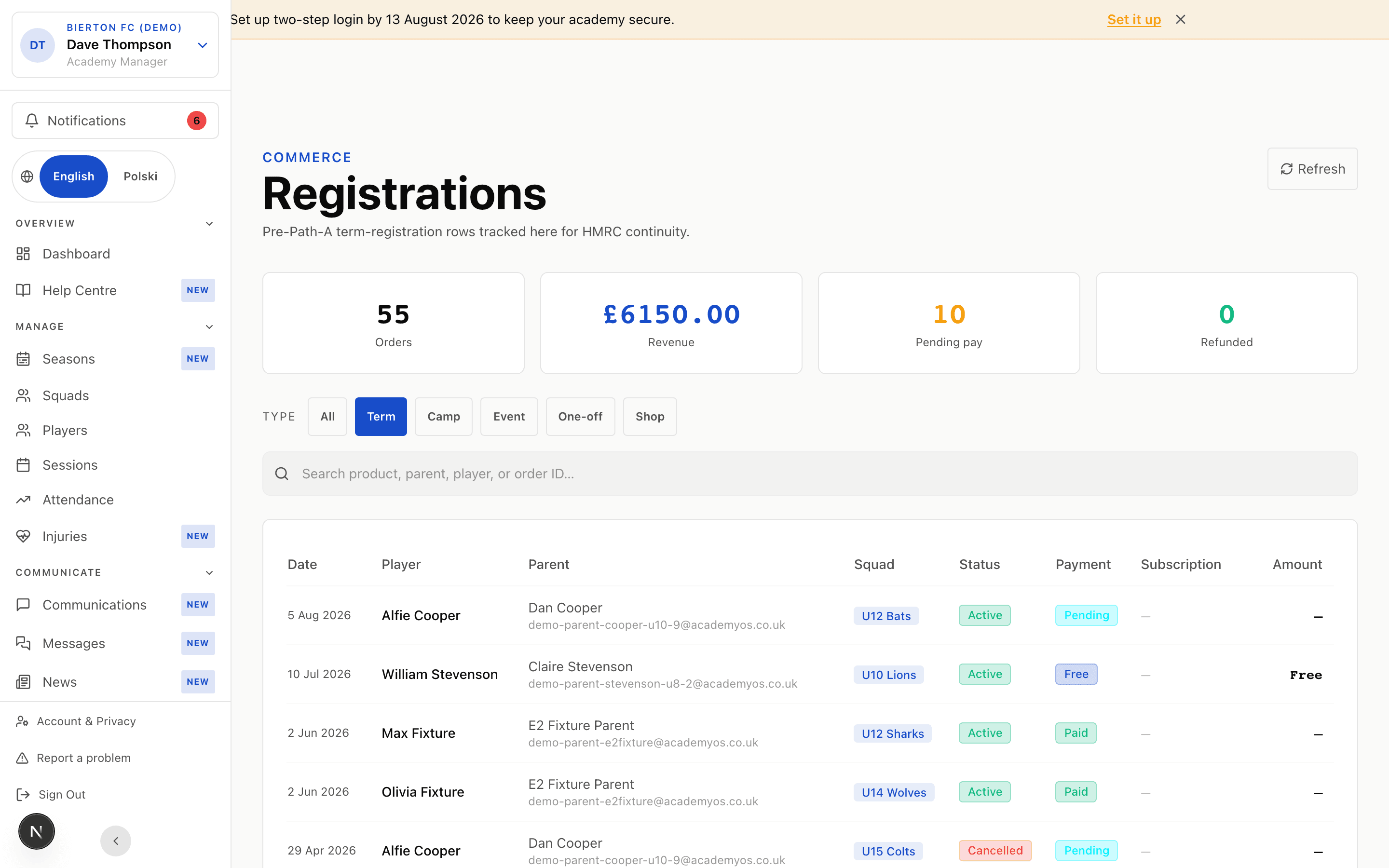Click the U10 Lions squad tag

[888, 675]
